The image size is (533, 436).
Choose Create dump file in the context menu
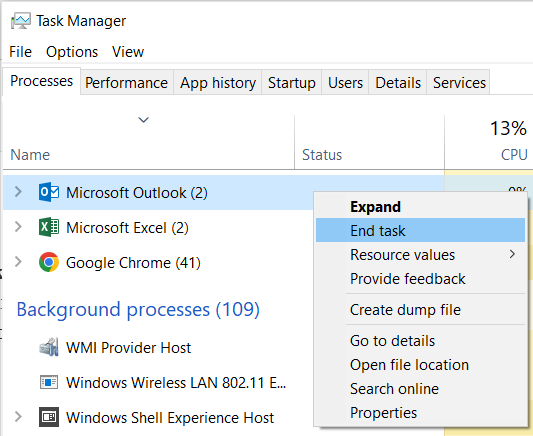coord(420,310)
